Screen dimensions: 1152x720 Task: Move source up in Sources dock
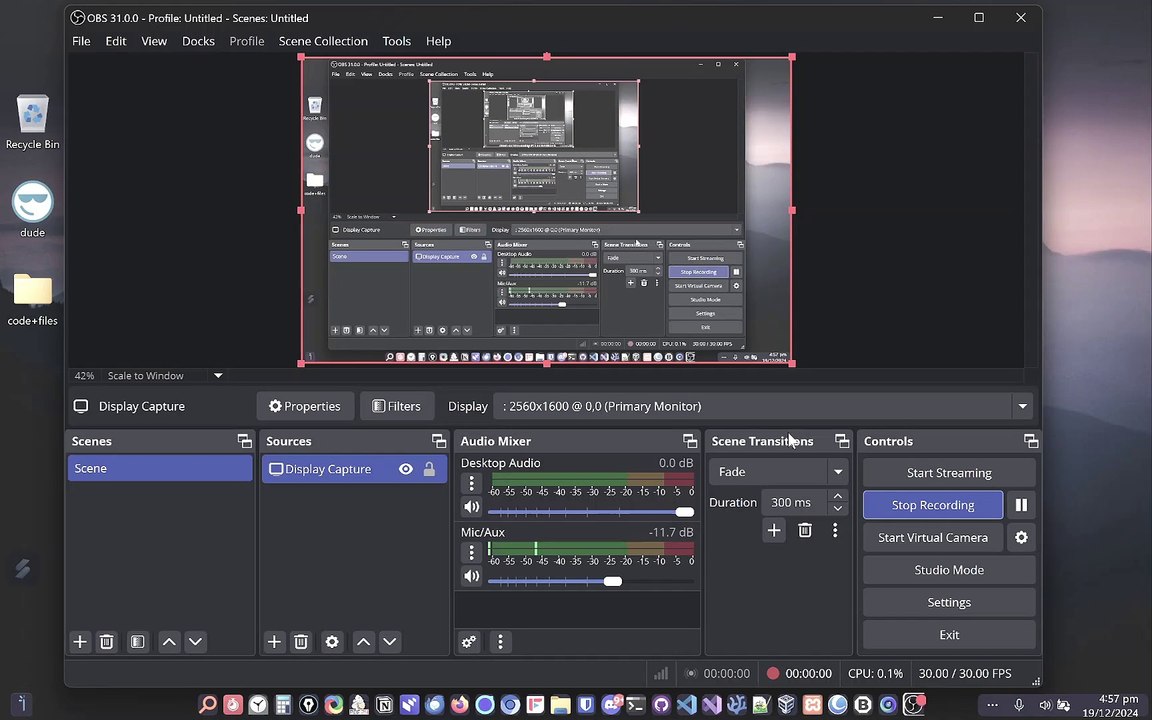click(363, 641)
